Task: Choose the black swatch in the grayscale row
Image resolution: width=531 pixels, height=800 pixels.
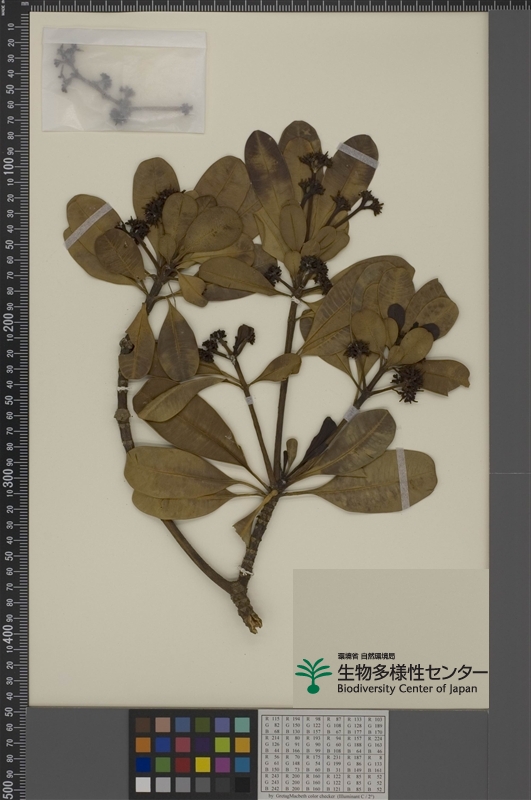Action: pos(242,784)
